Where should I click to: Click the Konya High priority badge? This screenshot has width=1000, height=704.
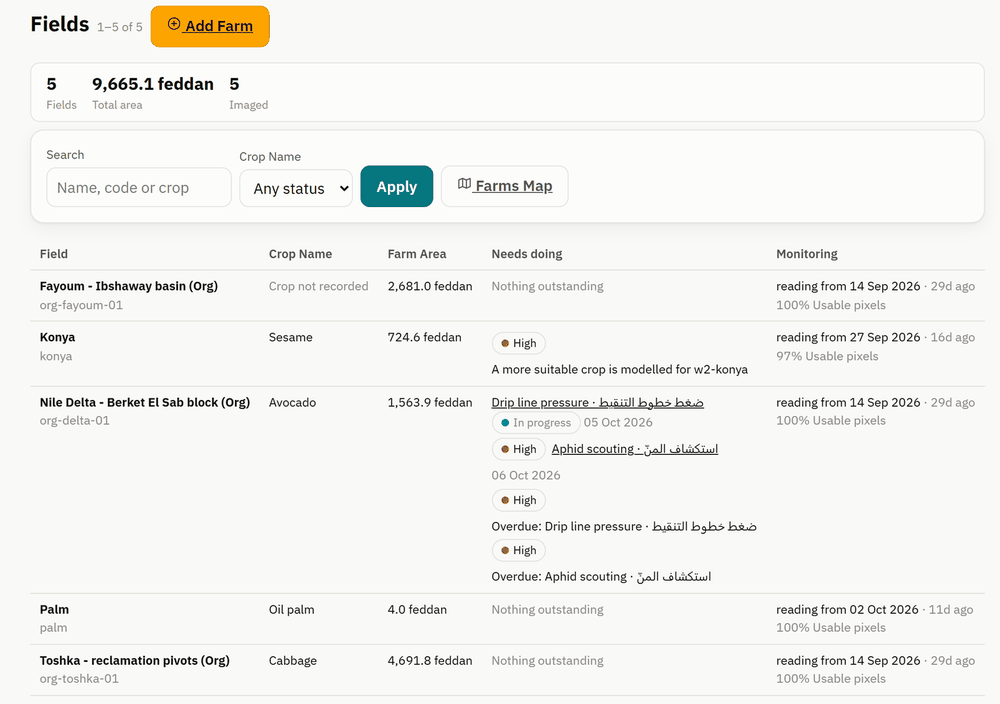coord(518,343)
